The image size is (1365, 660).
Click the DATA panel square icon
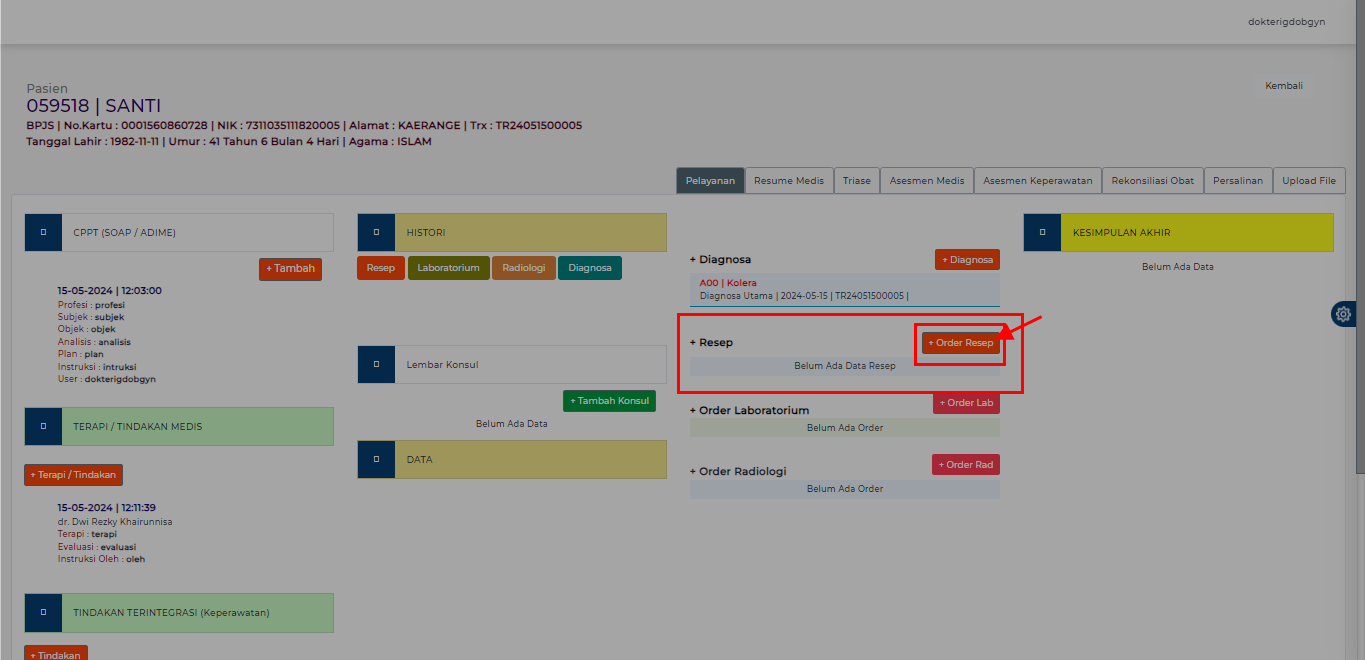pos(376,459)
